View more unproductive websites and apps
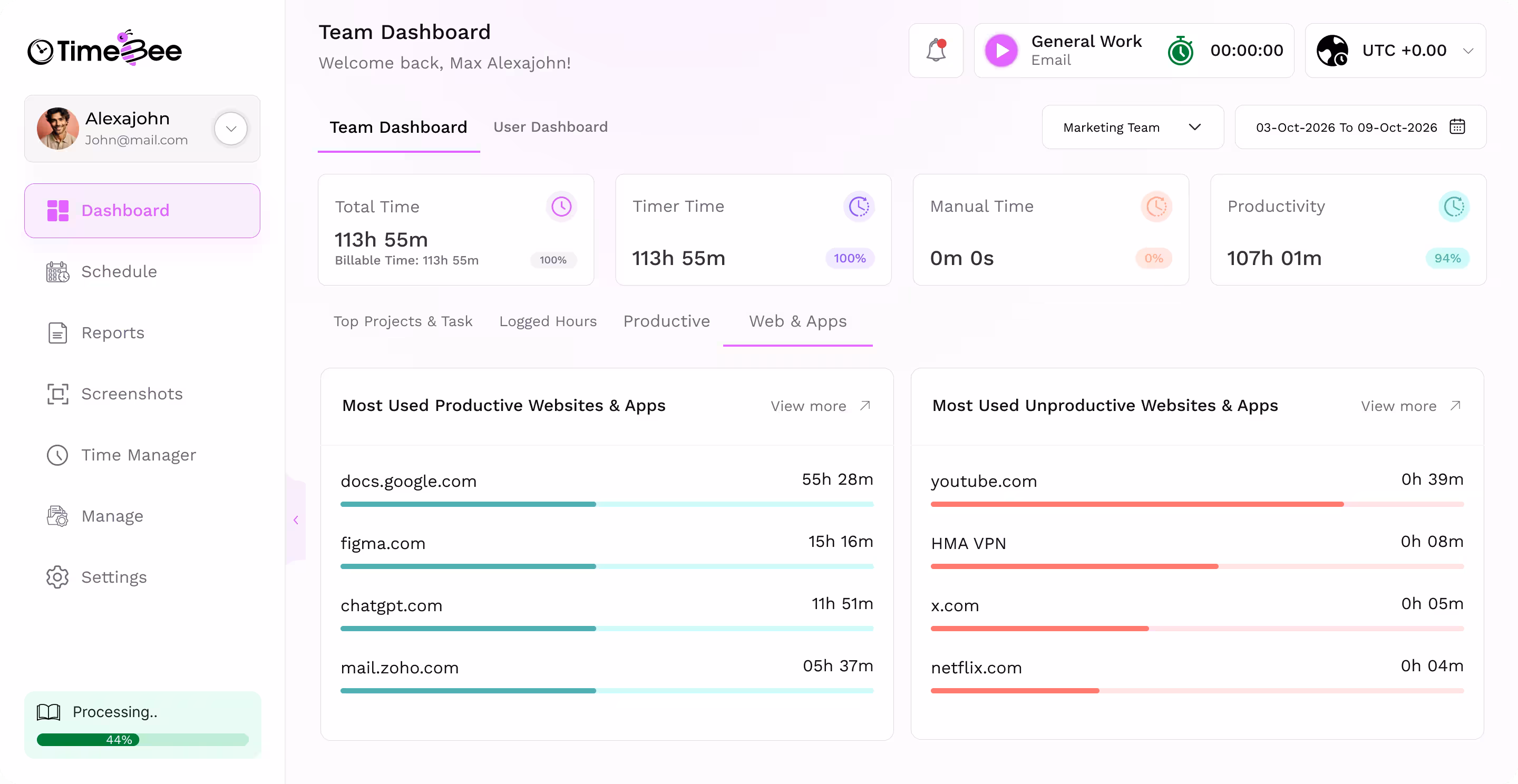Screen dimensions: 1518x784 pos(1411,406)
